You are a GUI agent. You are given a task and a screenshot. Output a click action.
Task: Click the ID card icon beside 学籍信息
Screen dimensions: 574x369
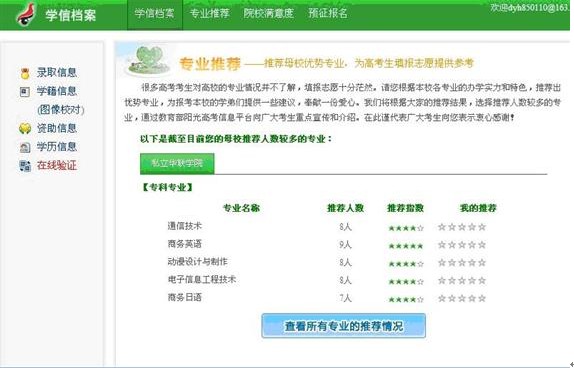(25, 91)
